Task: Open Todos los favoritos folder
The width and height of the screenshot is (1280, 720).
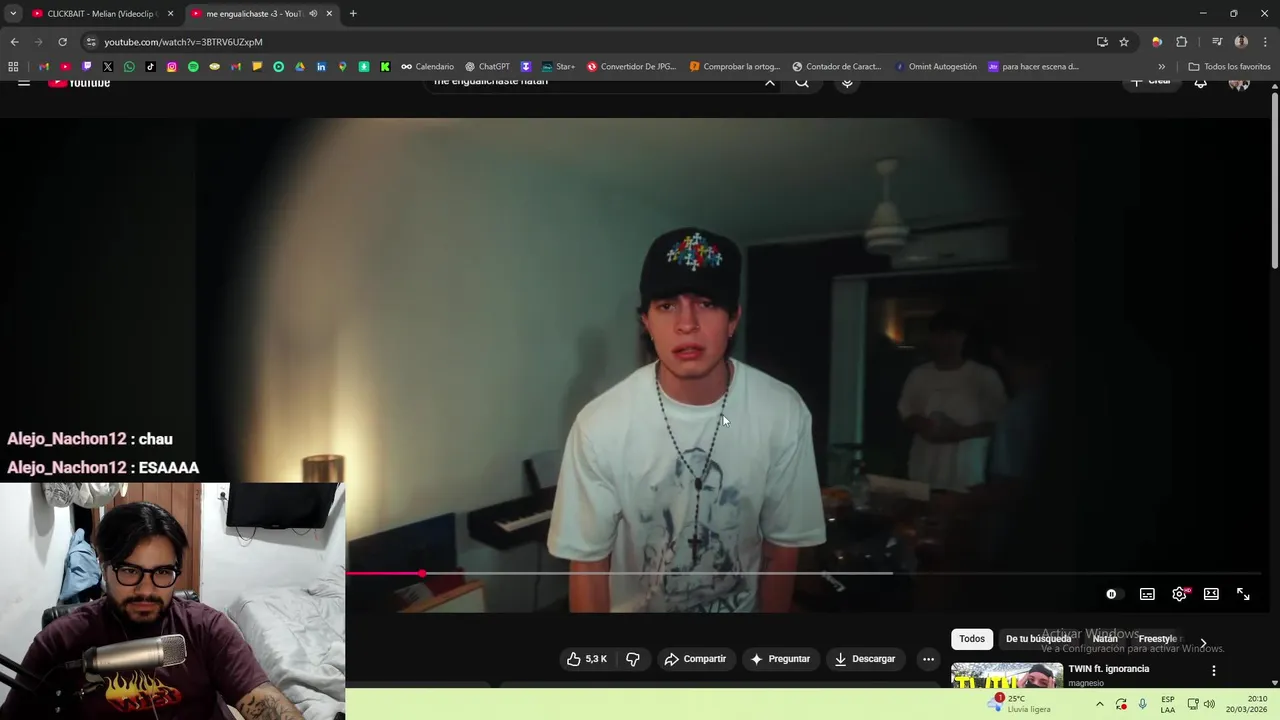Action: [1229, 67]
